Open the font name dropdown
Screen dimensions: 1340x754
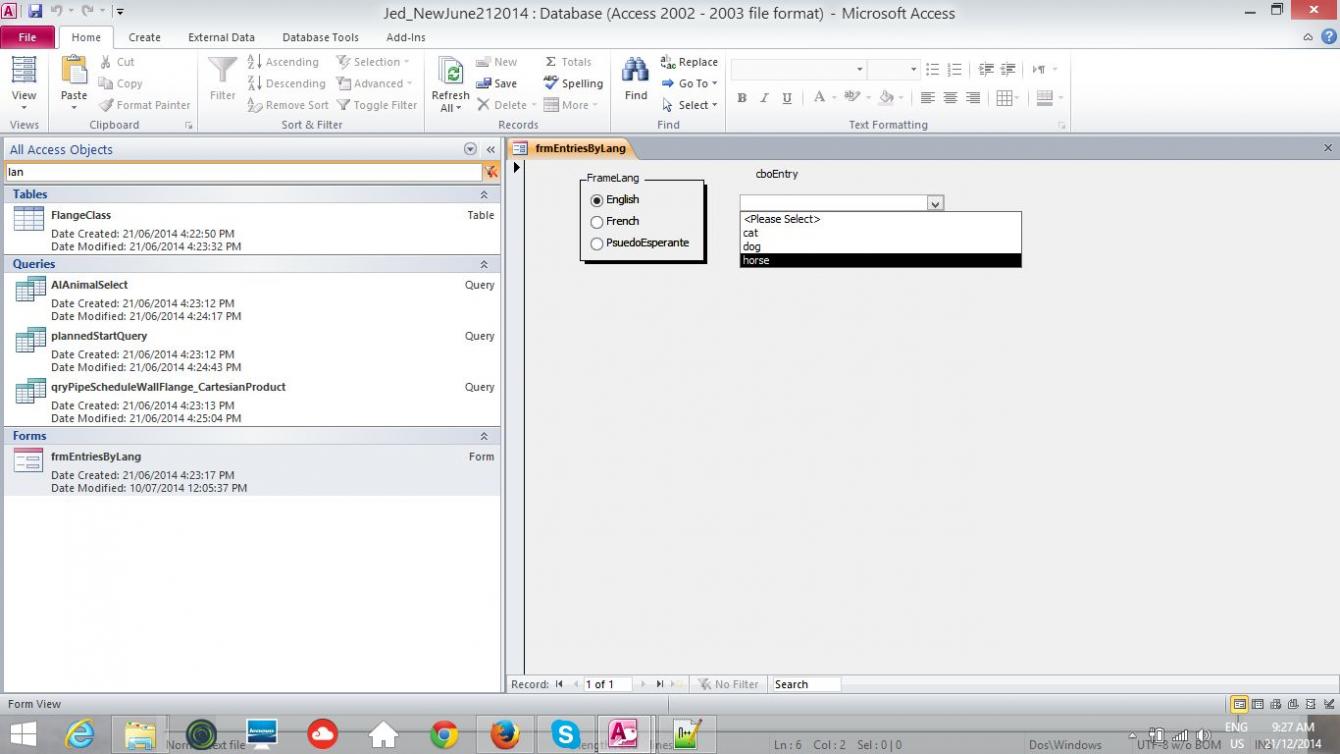coord(860,70)
